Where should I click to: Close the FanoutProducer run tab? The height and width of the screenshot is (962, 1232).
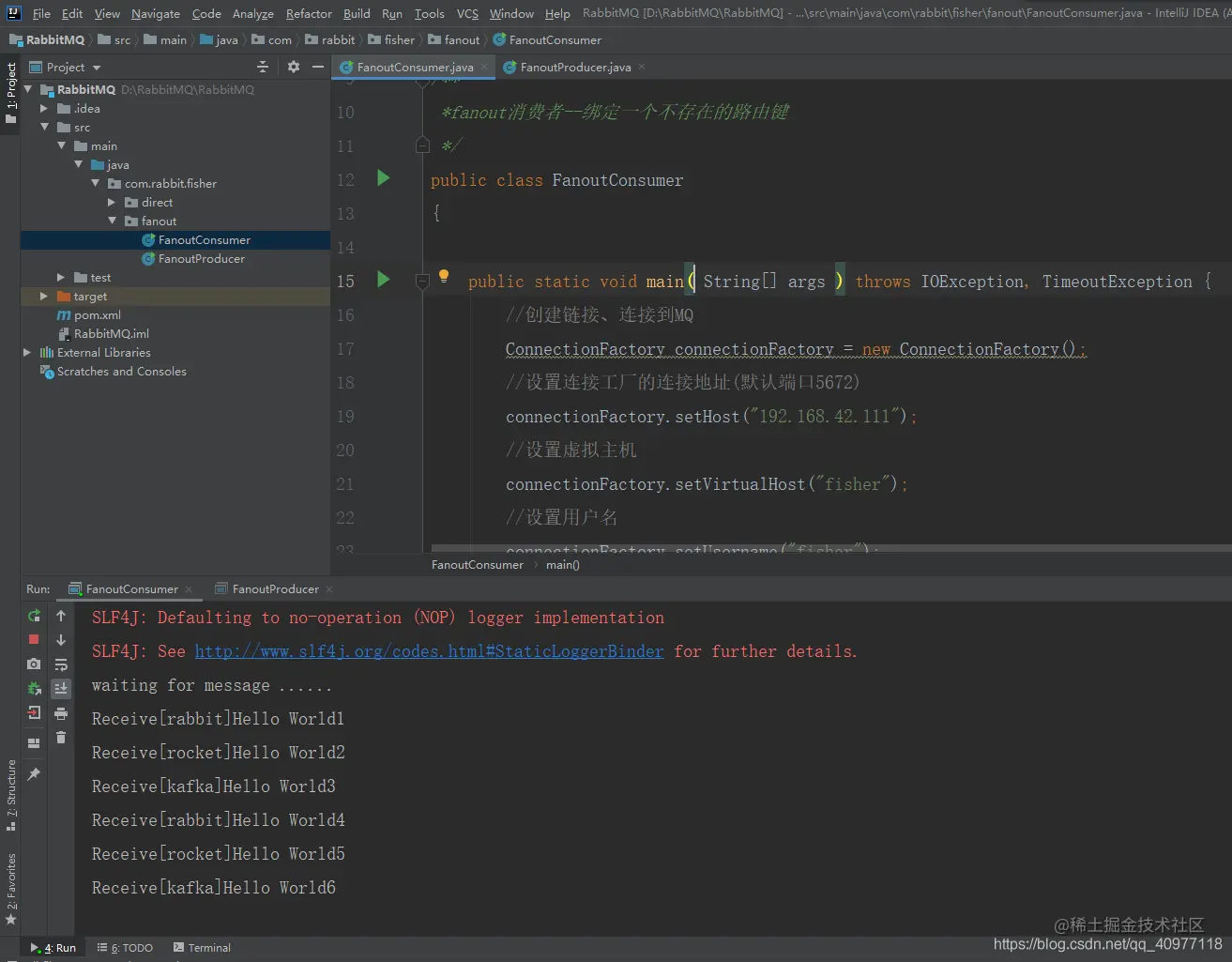329,589
